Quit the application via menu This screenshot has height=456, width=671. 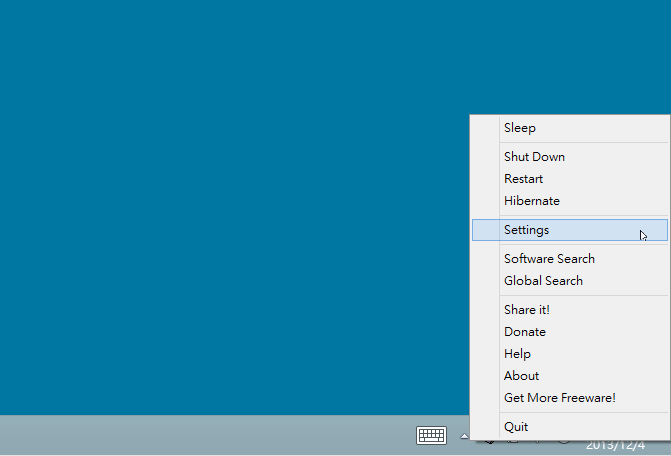click(570, 427)
